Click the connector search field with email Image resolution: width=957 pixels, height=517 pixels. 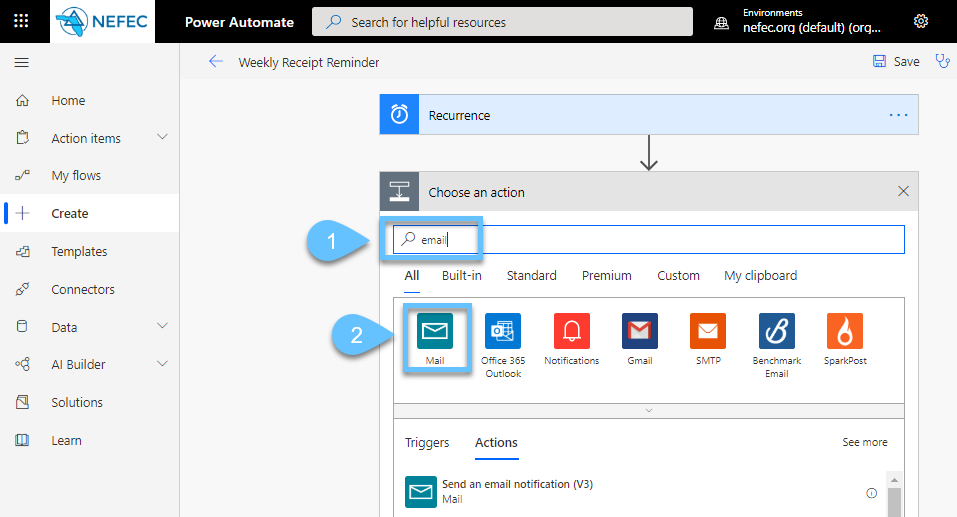[x=649, y=239]
